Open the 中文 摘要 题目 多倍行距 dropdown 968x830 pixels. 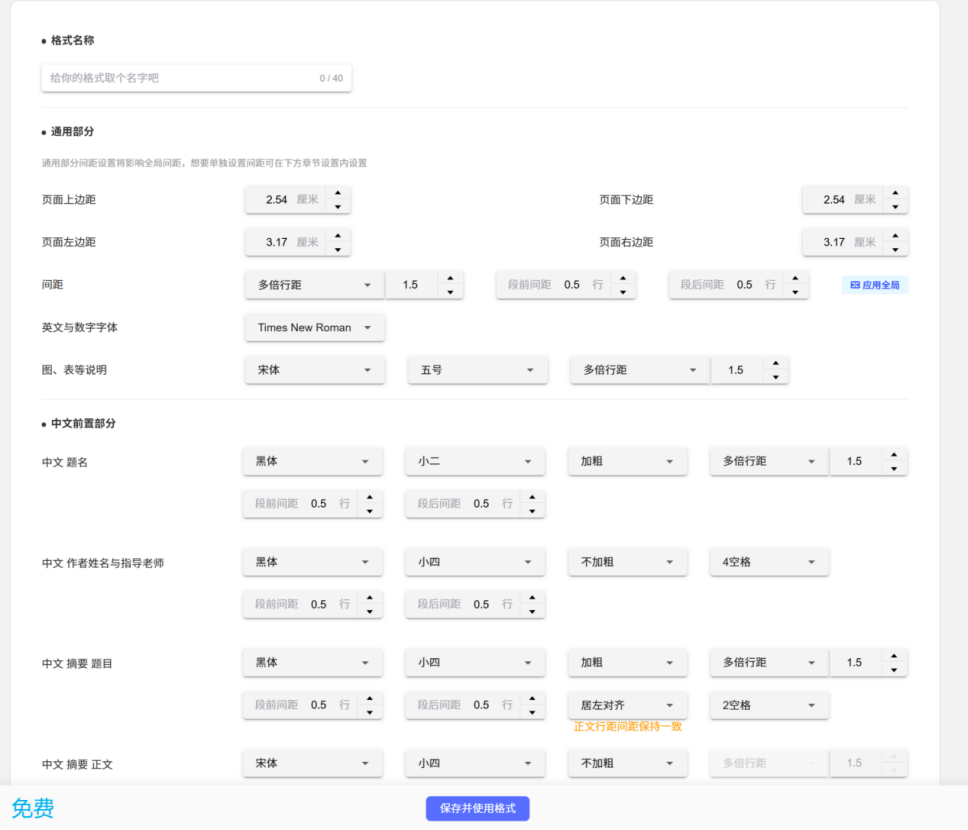coord(769,663)
